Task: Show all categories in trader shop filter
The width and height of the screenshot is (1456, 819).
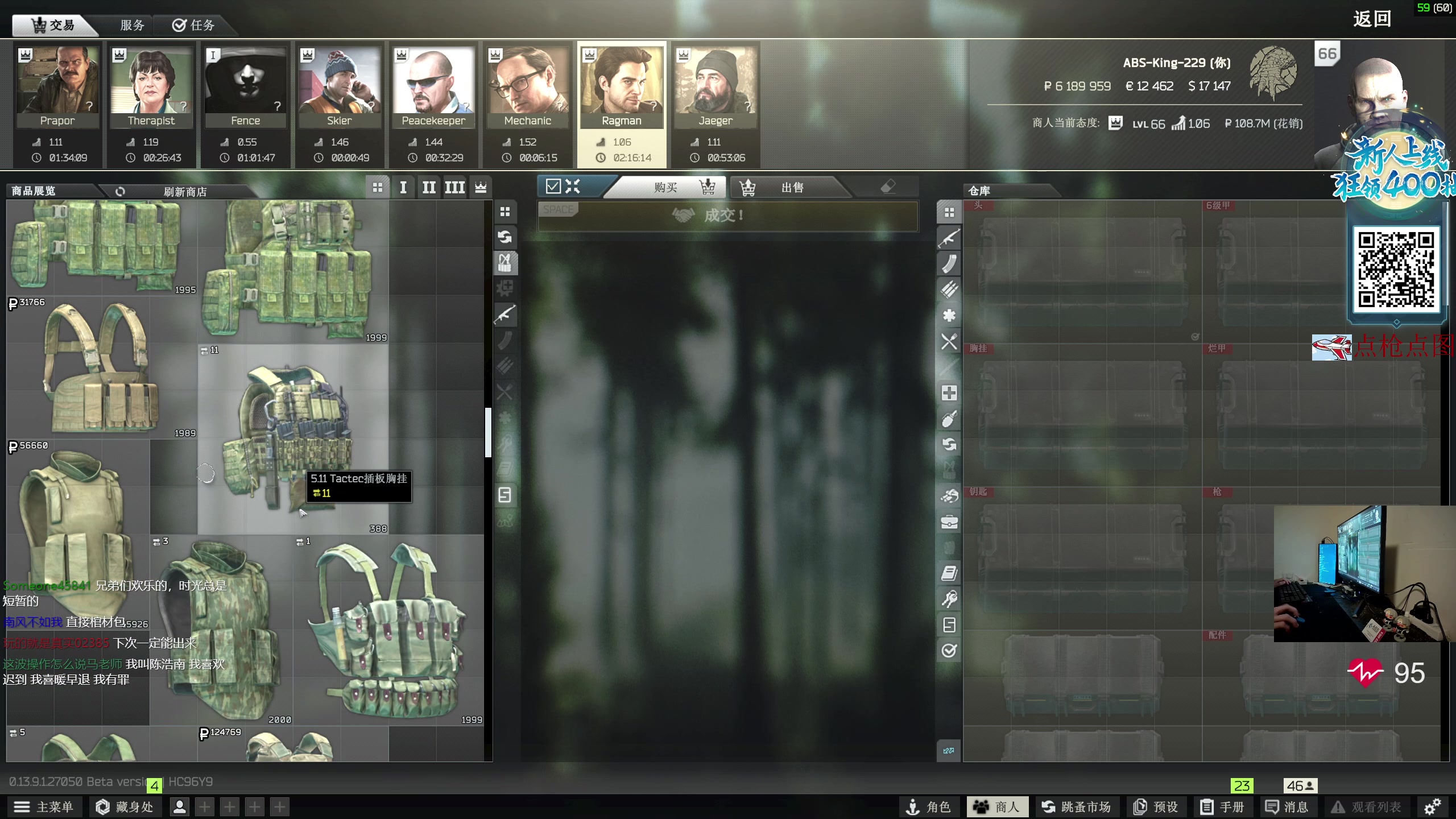Action: 504,212
